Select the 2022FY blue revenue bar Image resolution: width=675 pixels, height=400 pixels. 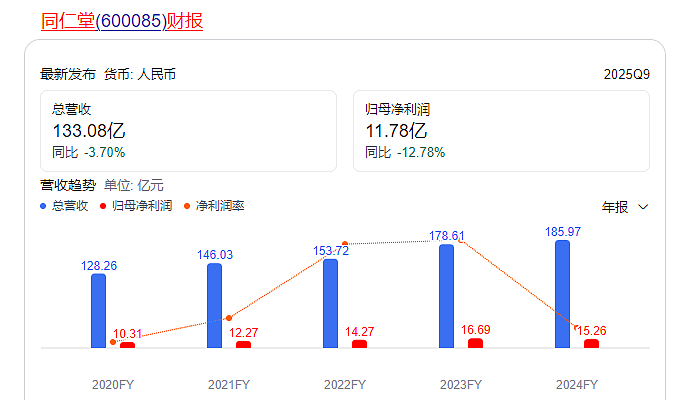(x=330, y=304)
